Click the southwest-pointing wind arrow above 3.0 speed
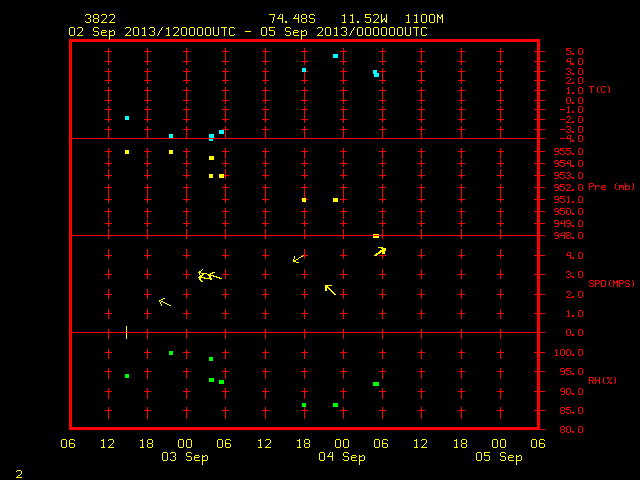The width and height of the screenshot is (640, 480). pos(299,259)
